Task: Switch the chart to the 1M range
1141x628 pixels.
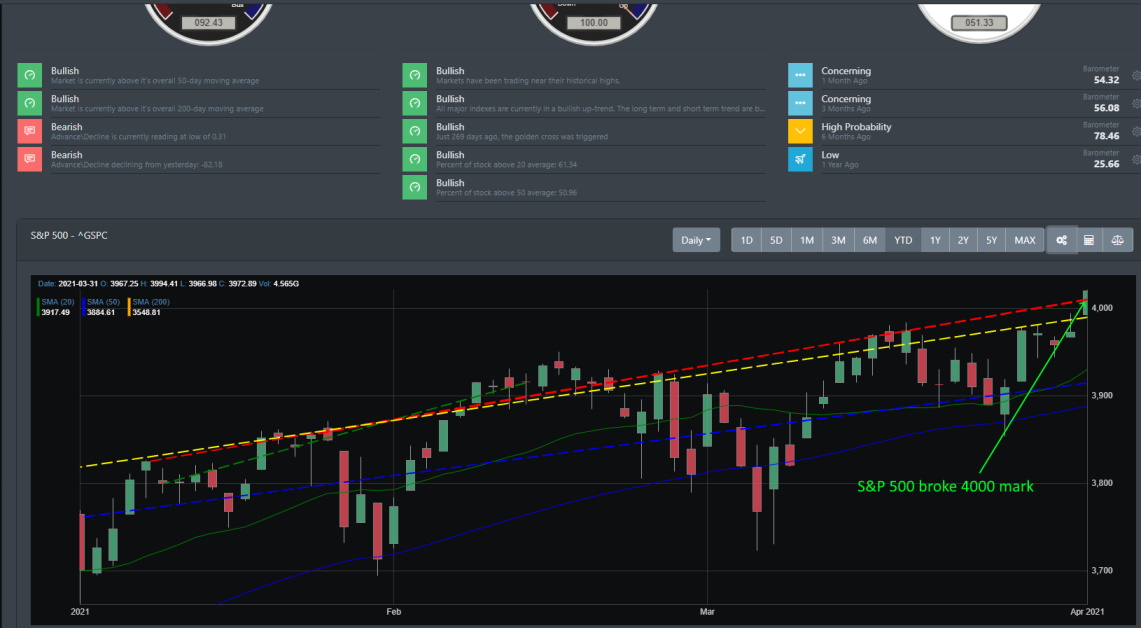Action: click(x=807, y=240)
